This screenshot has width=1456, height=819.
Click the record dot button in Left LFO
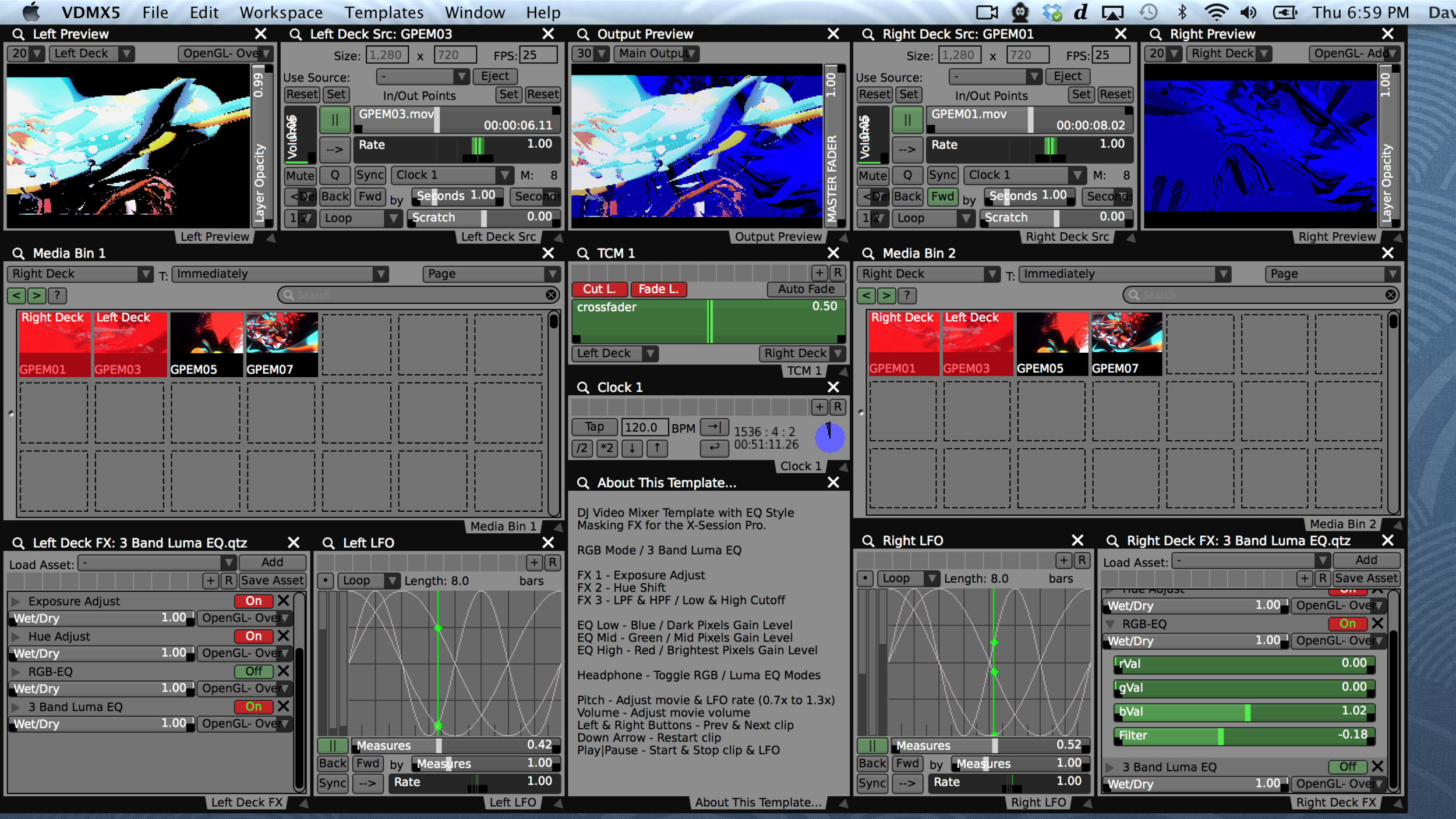326,580
